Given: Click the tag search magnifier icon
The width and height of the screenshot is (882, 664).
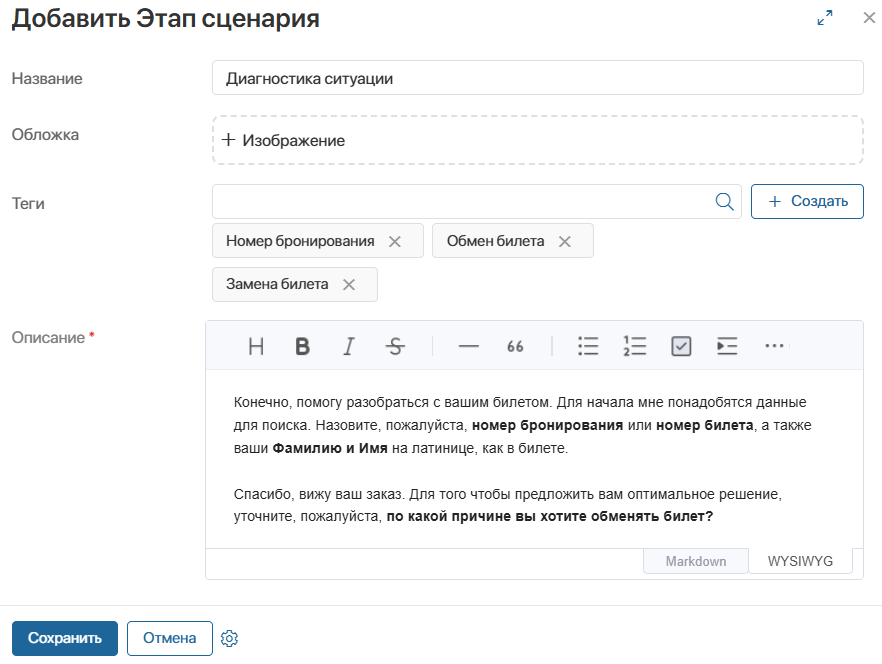Looking at the screenshot, I should coord(724,201).
